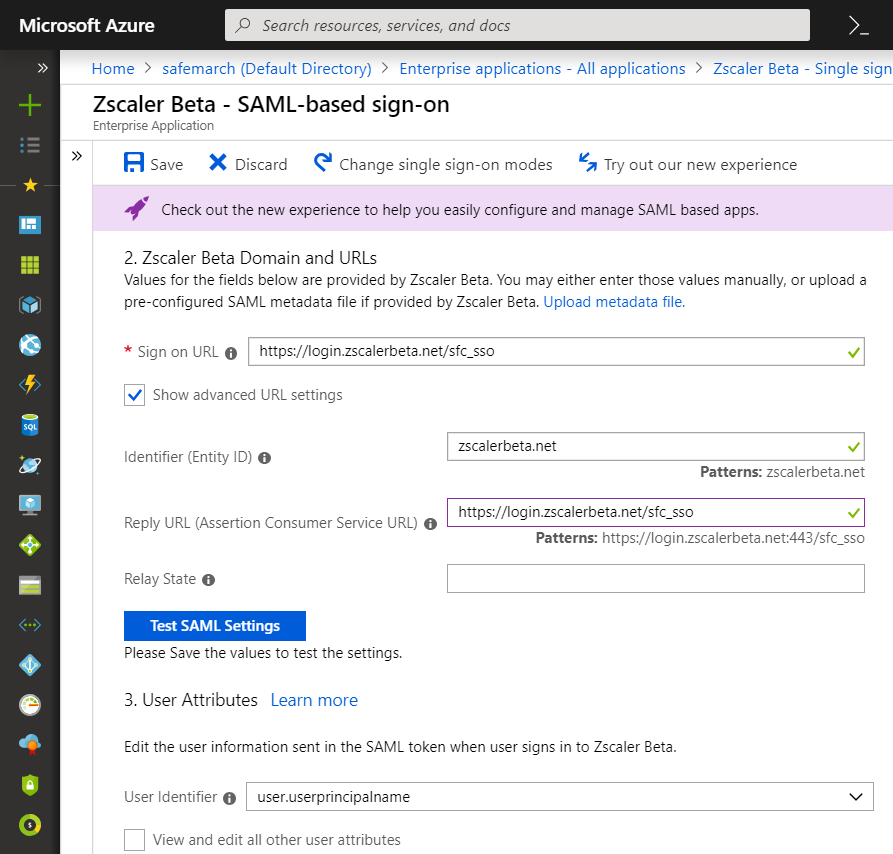This screenshot has width=893, height=854.
Task: Uncheck Show advanced URL settings checkbox
Action: pyautogui.click(x=134, y=395)
